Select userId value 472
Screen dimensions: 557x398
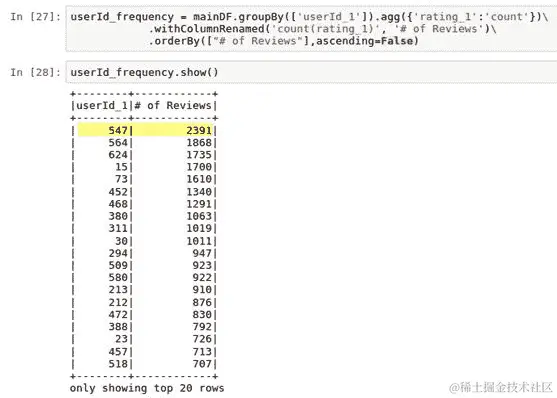tap(118, 314)
